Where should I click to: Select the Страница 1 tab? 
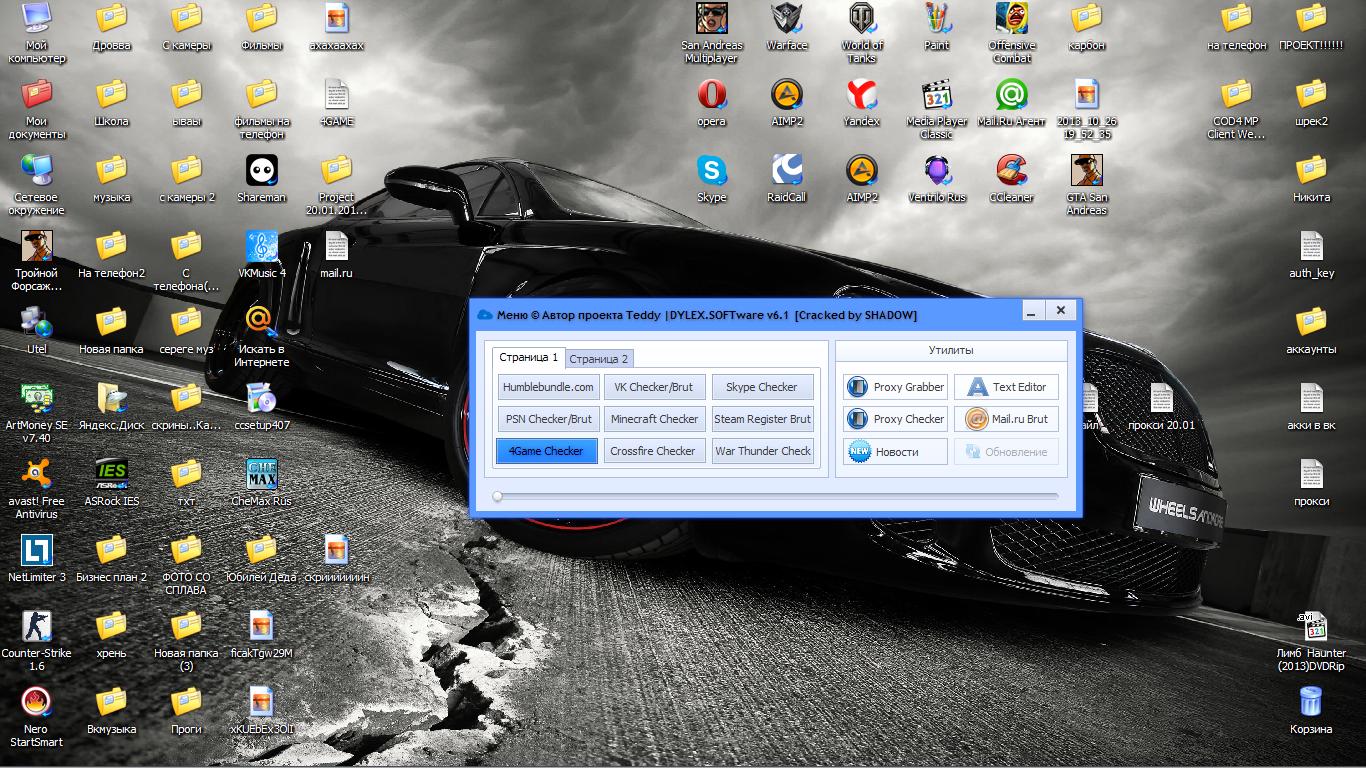click(x=529, y=357)
